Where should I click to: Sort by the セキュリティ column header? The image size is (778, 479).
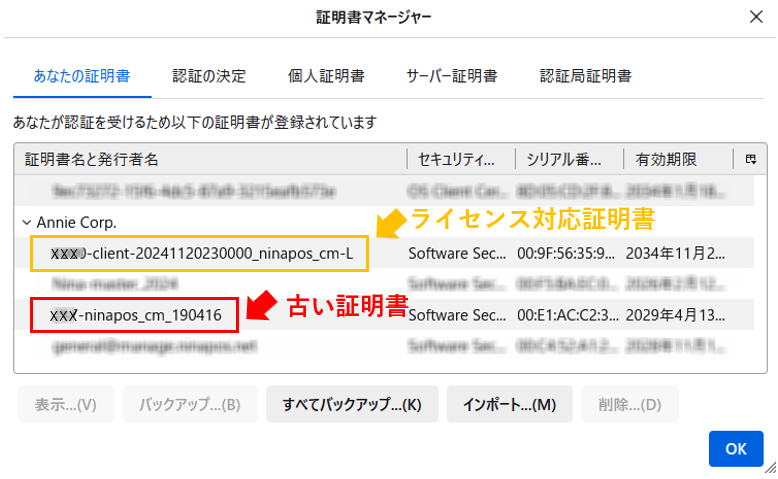point(458,160)
